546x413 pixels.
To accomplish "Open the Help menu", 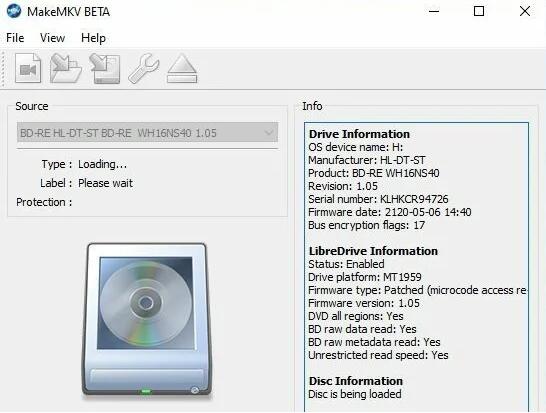I will click(x=93, y=38).
